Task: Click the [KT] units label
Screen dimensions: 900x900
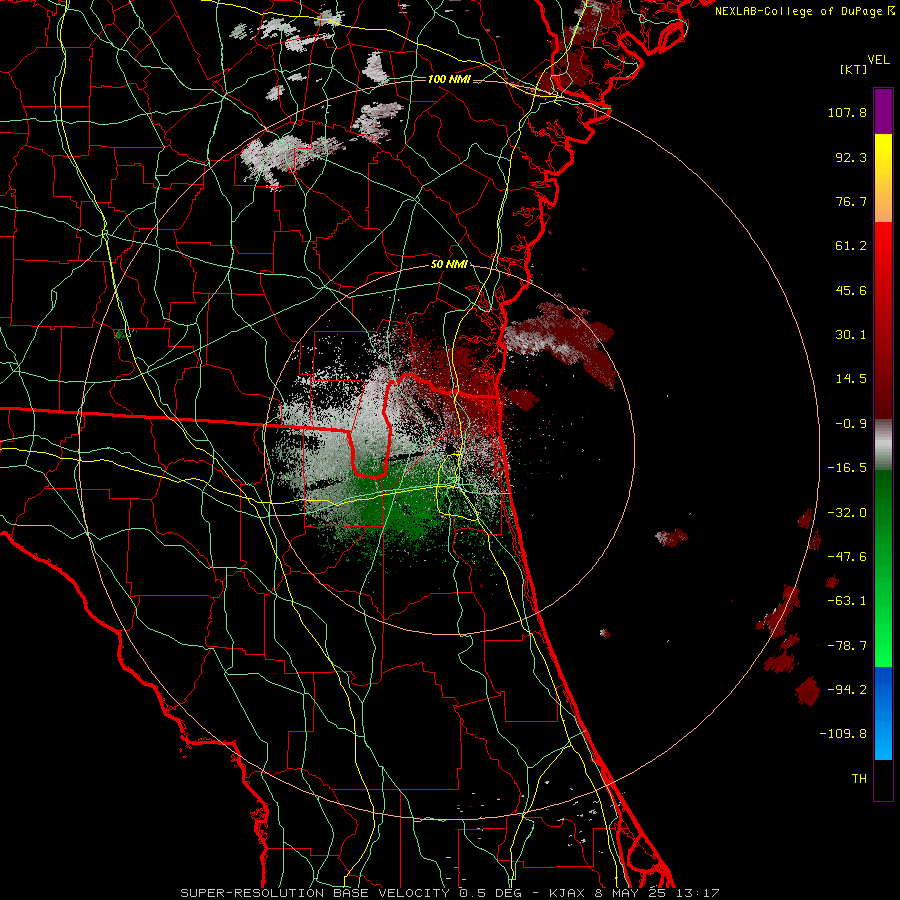Action: coord(853,69)
